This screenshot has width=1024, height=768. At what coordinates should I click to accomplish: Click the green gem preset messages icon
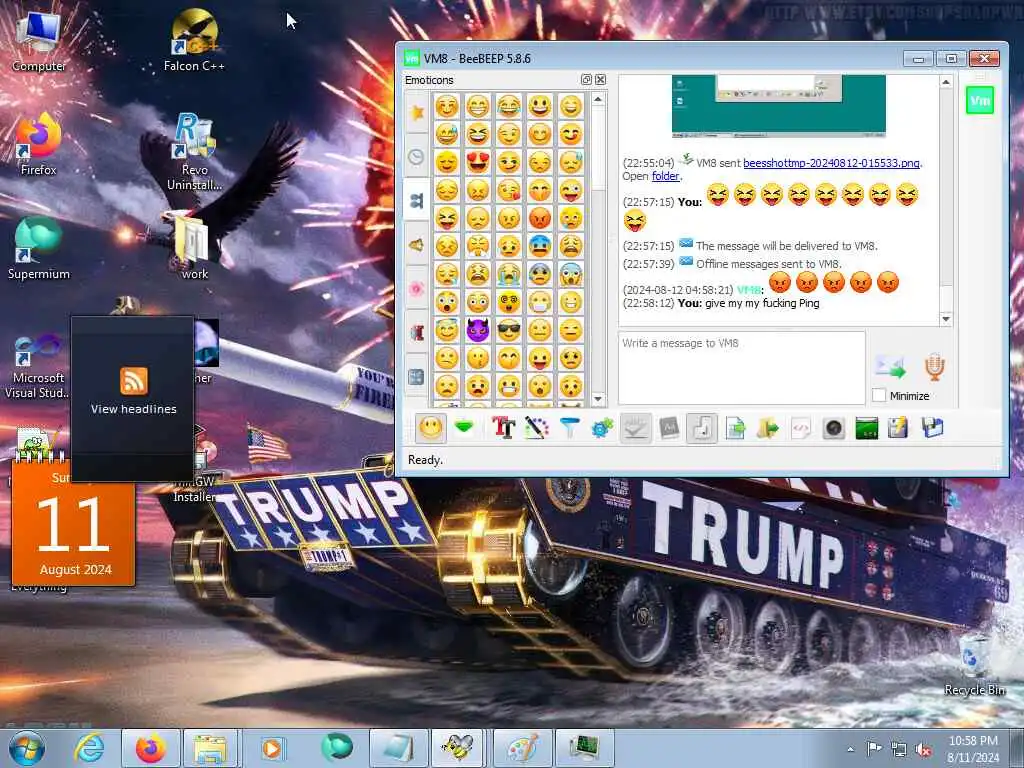click(x=464, y=428)
